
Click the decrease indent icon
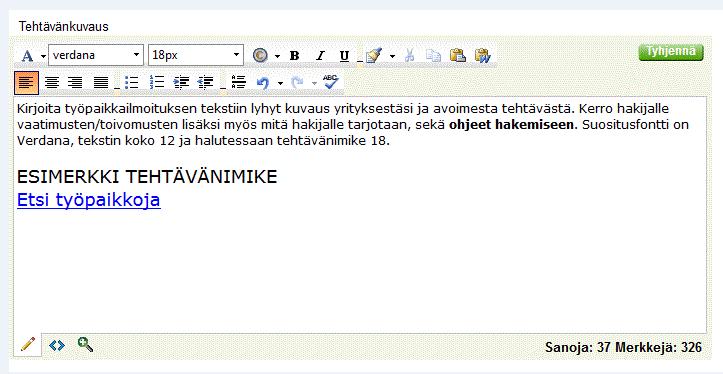point(205,83)
